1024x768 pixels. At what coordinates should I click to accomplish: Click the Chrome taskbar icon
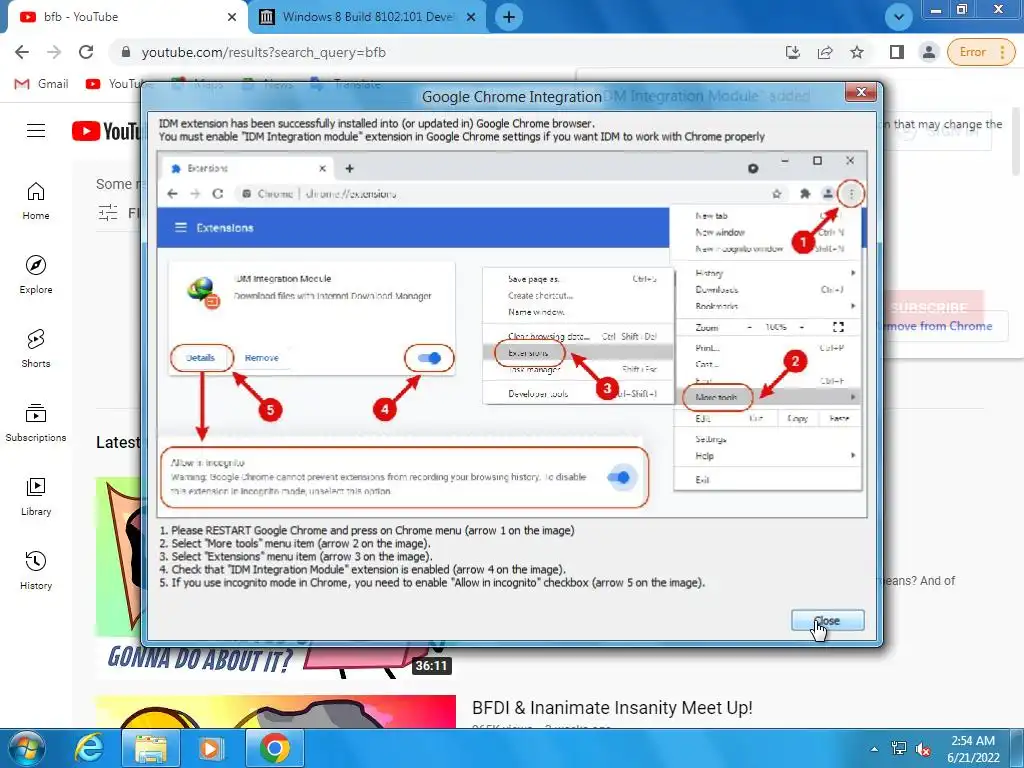pyautogui.click(x=274, y=748)
